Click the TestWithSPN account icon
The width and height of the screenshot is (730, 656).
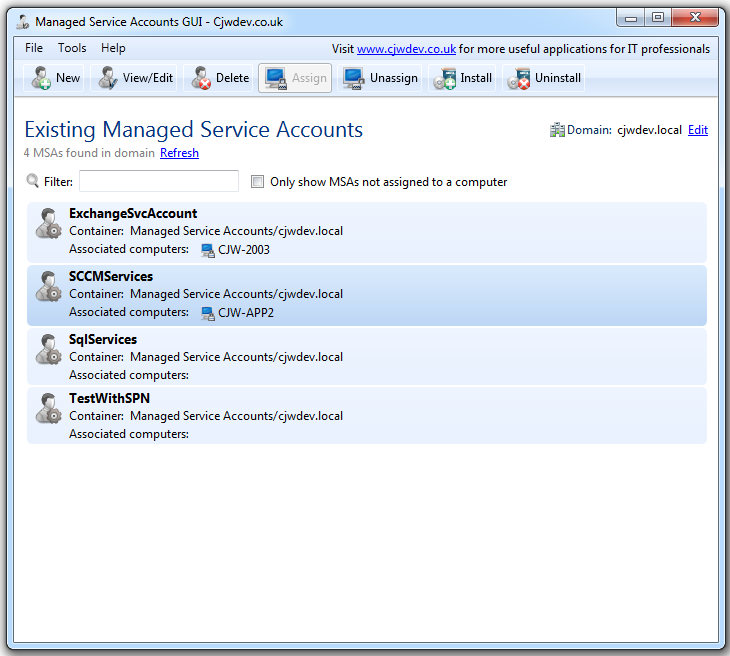(x=48, y=409)
